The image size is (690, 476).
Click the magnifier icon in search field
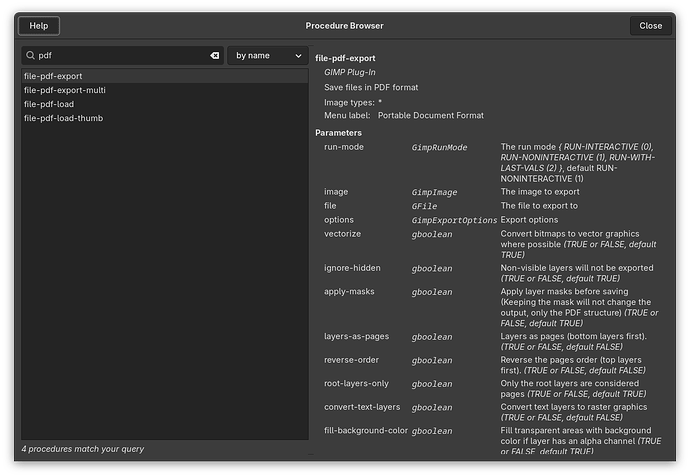pos(31,56)
